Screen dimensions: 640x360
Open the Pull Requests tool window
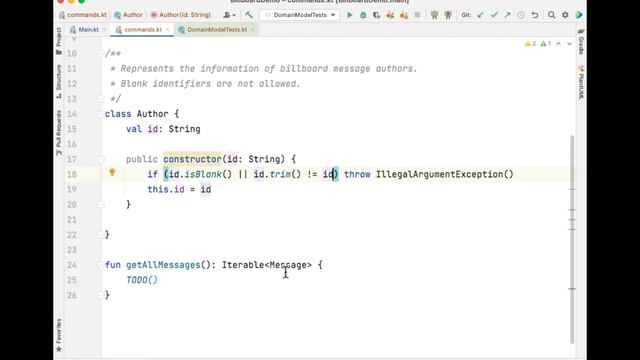[59, 133]
